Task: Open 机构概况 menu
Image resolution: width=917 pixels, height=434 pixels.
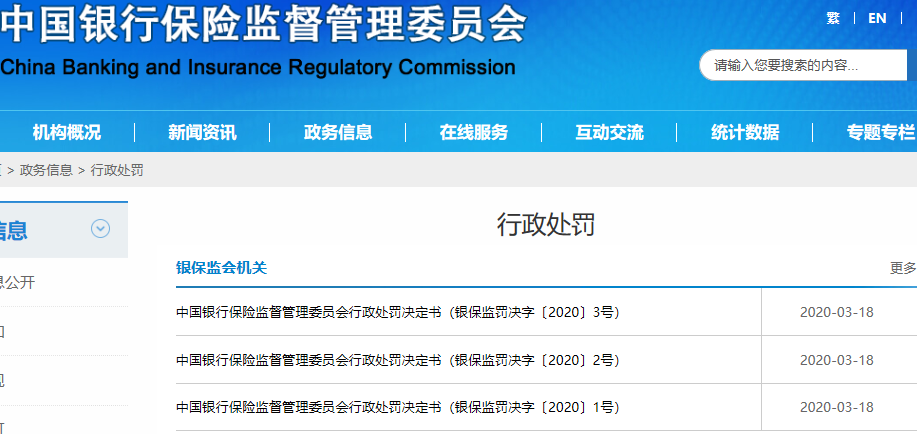Action: (67, 133)
